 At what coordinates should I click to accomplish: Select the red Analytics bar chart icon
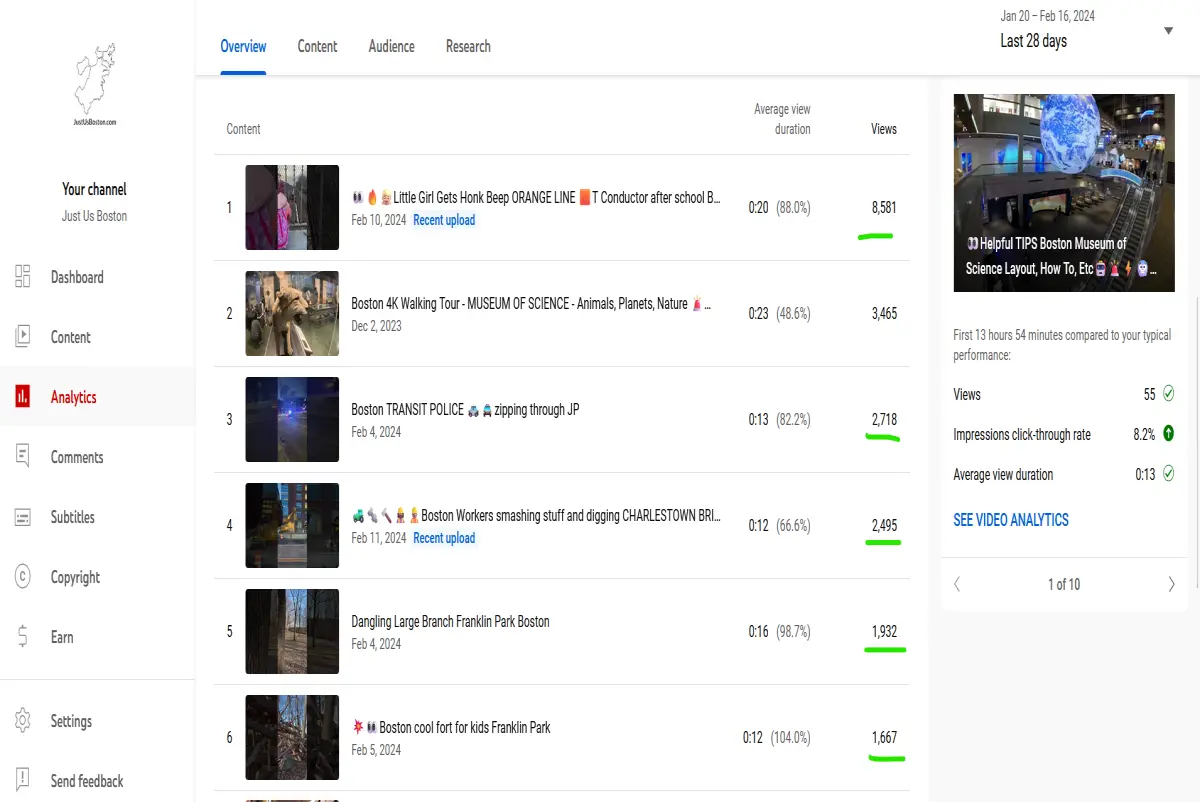tap(23, 397)
